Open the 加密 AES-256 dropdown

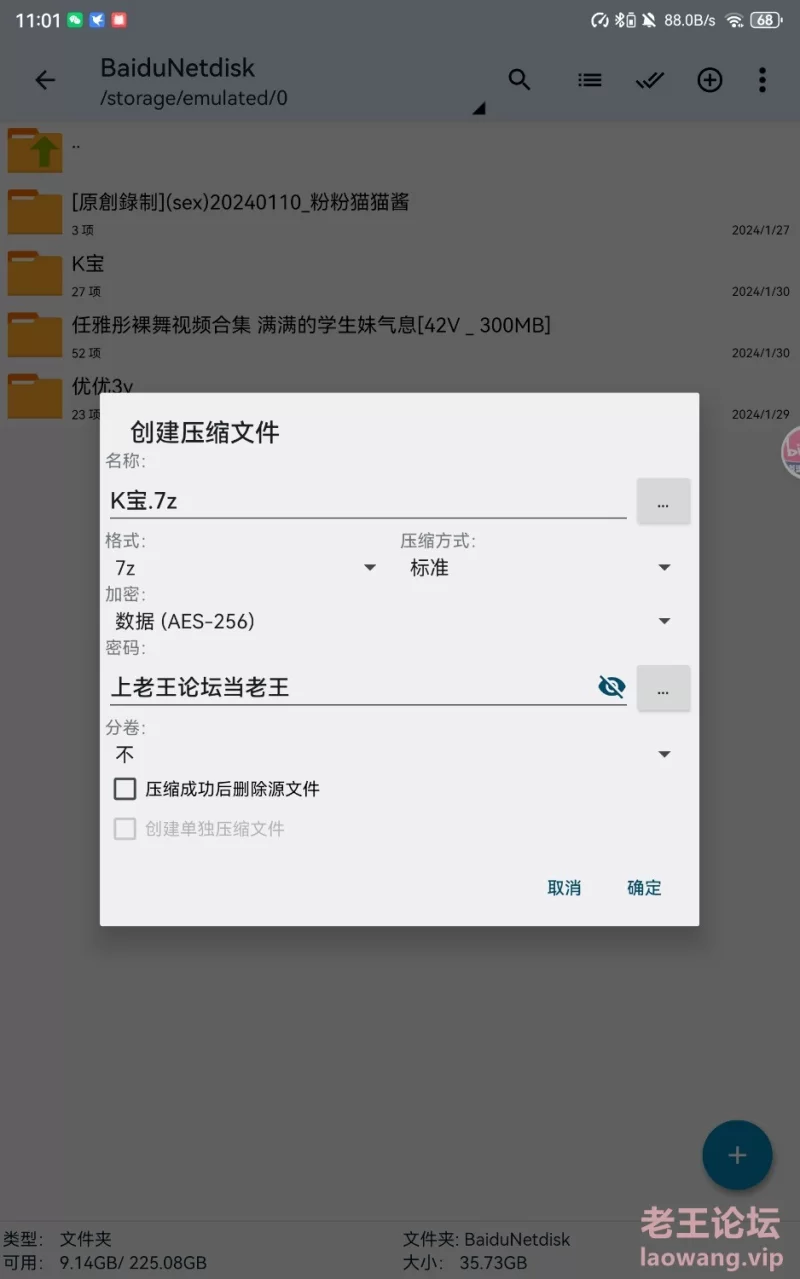click(x=393, y=621)
